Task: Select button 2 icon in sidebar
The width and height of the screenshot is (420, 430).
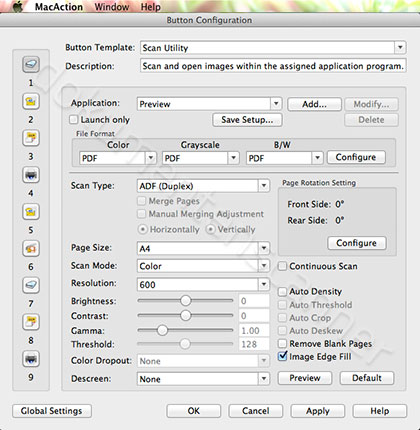Action: tap(31, 101)
